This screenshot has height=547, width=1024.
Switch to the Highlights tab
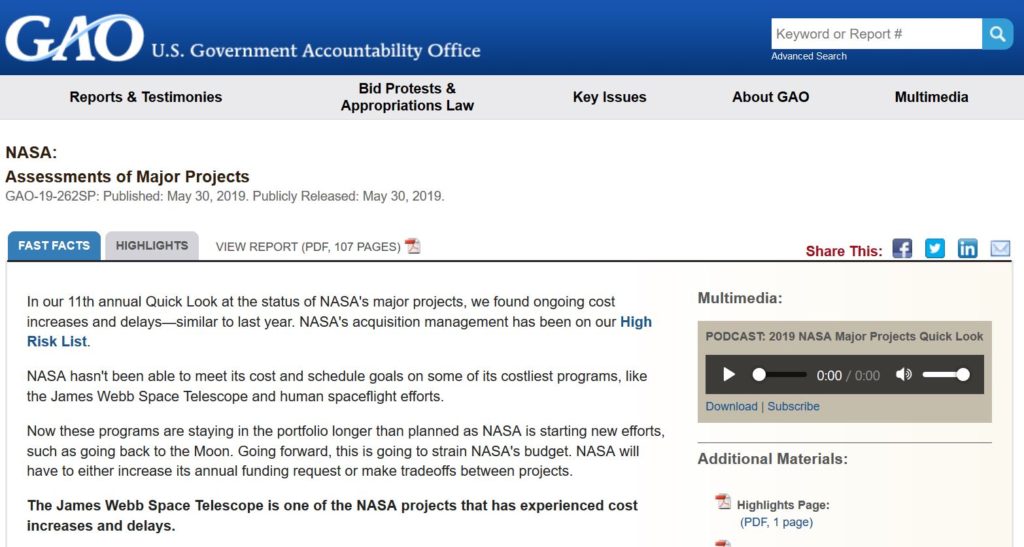coord(152,245)
